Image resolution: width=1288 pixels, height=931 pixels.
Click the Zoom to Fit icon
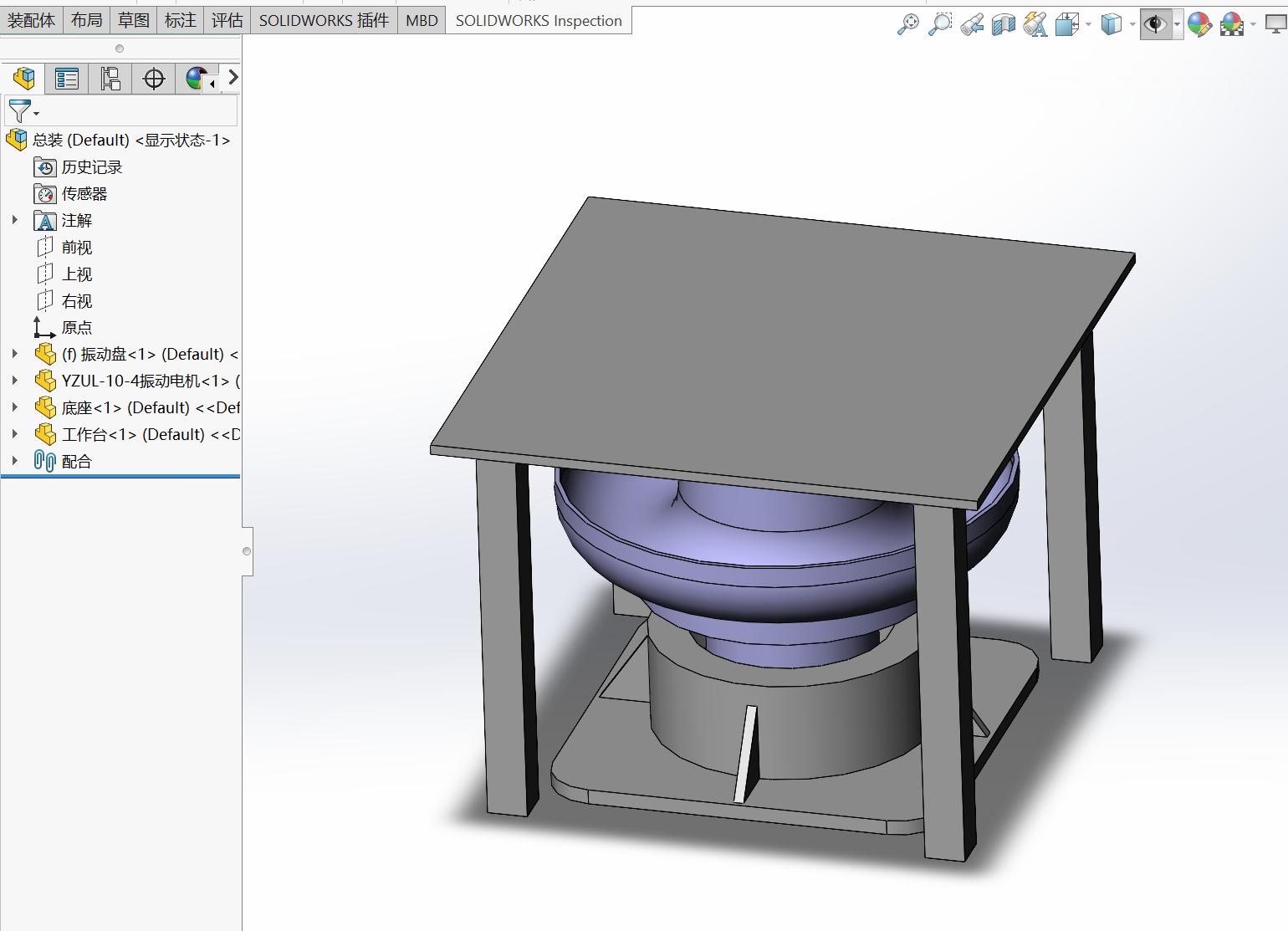point(907,24)
